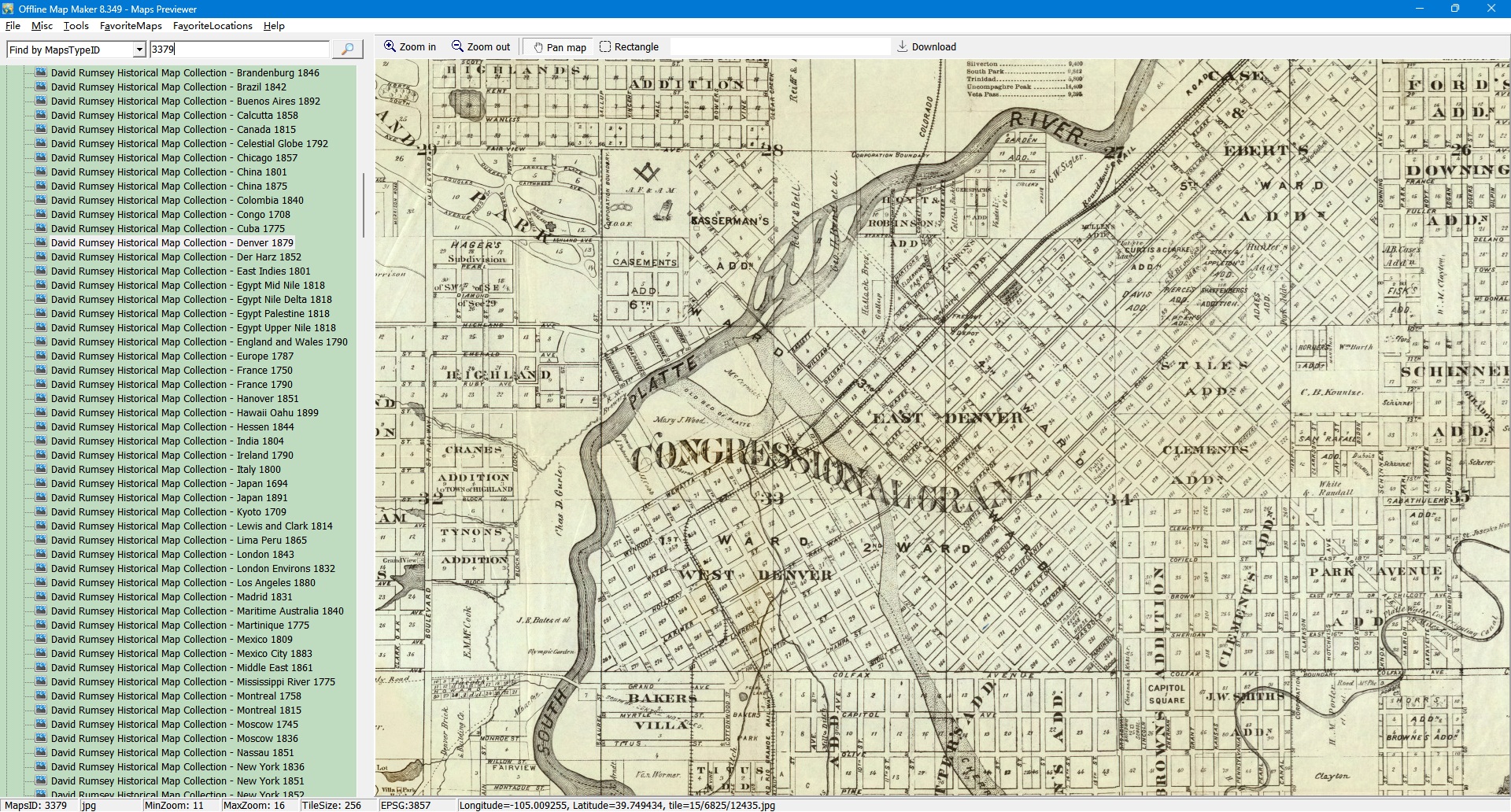1511x812 pixels.
Task: Open the FavoriteLocations menu
Action: tap(212, 26)
